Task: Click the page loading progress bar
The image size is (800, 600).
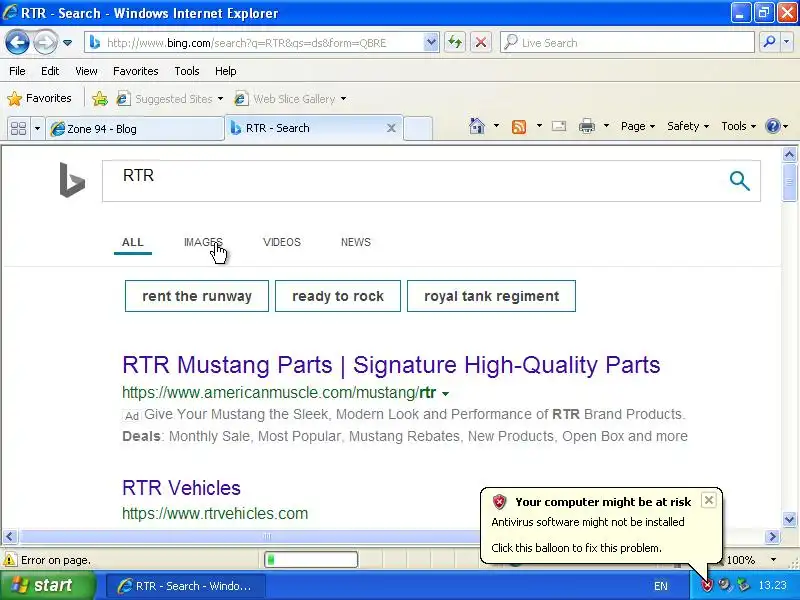Action: tap(311, 560)
